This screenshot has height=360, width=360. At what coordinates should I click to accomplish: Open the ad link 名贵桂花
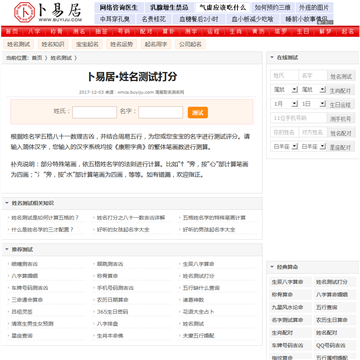pos(154,19)
